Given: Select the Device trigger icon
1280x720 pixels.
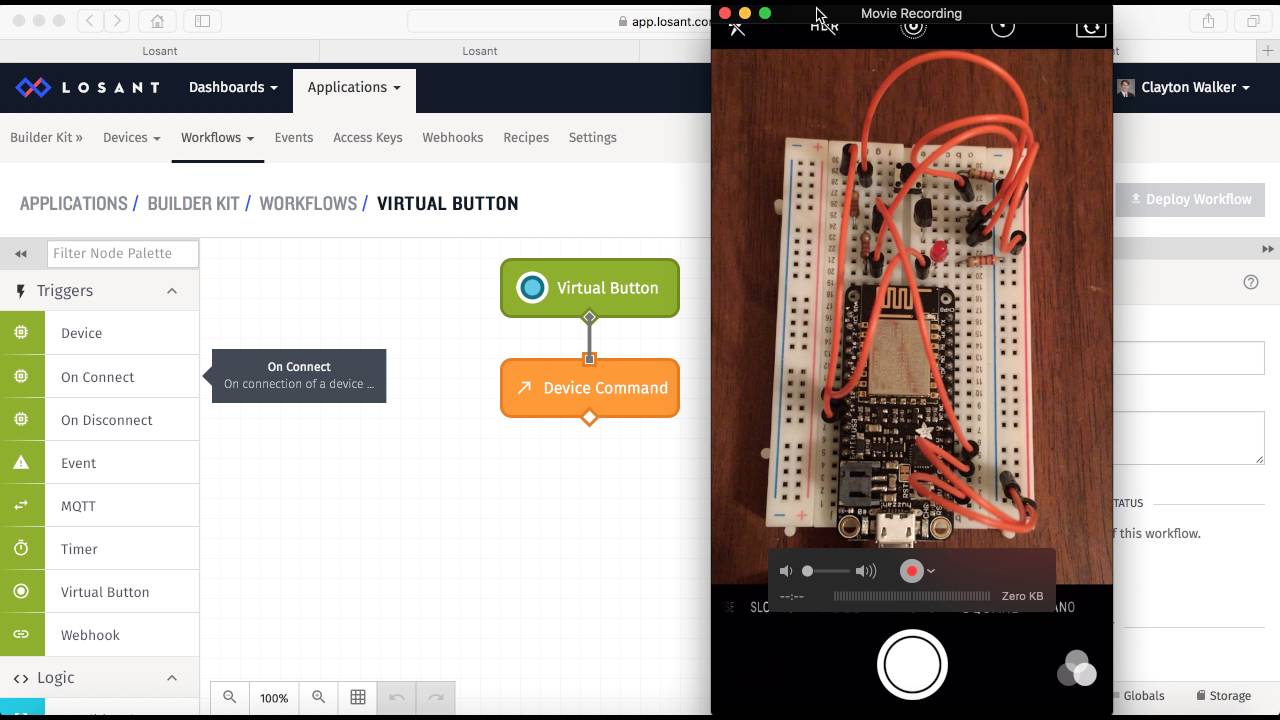Looking at the screenshot, I should 21,332.
